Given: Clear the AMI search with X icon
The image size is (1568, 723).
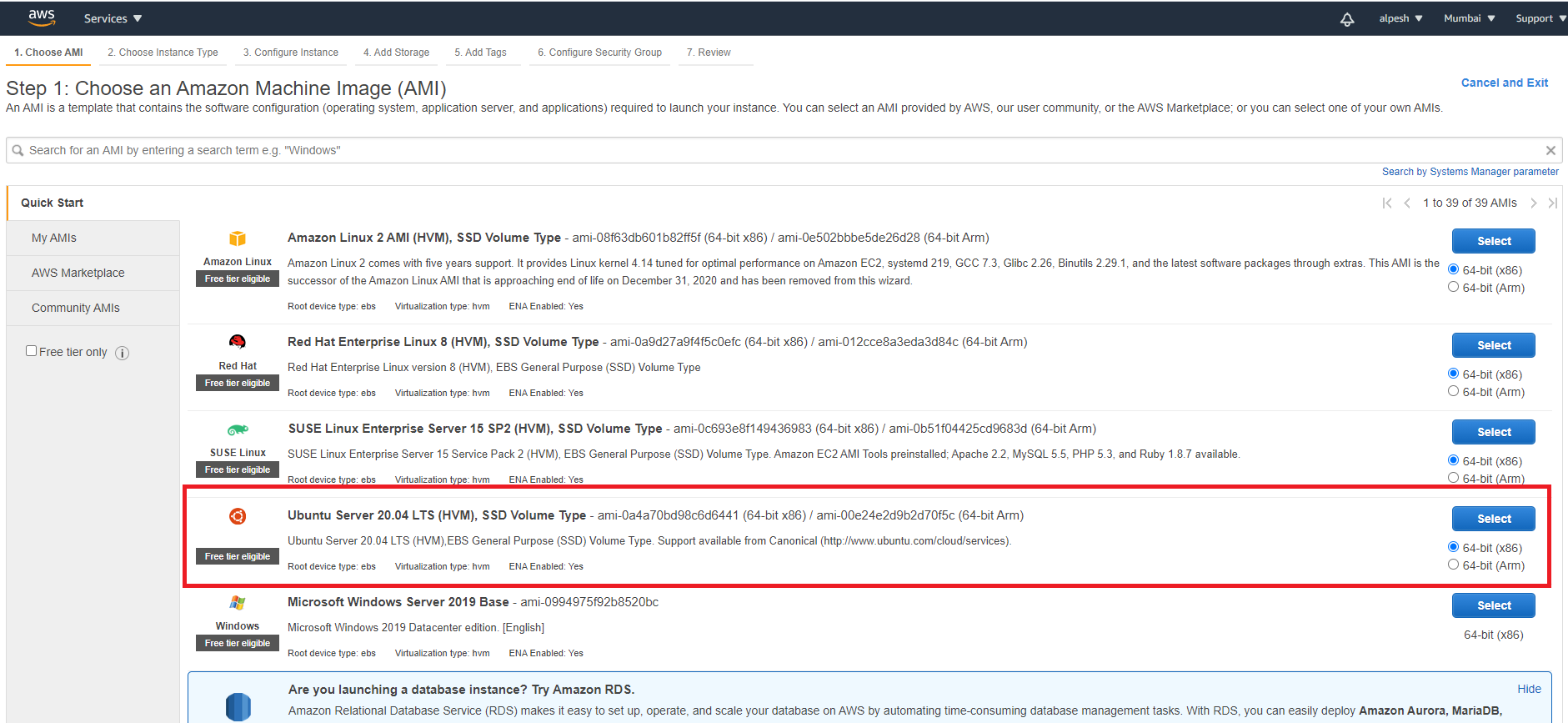Looking at the screenshot, I should [1550, 151].
